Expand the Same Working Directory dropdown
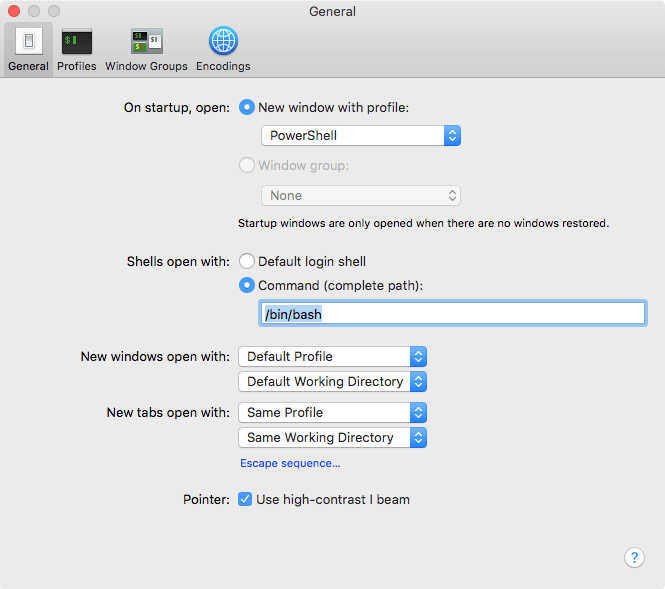 pyautogui.click(x=332, y=438)
